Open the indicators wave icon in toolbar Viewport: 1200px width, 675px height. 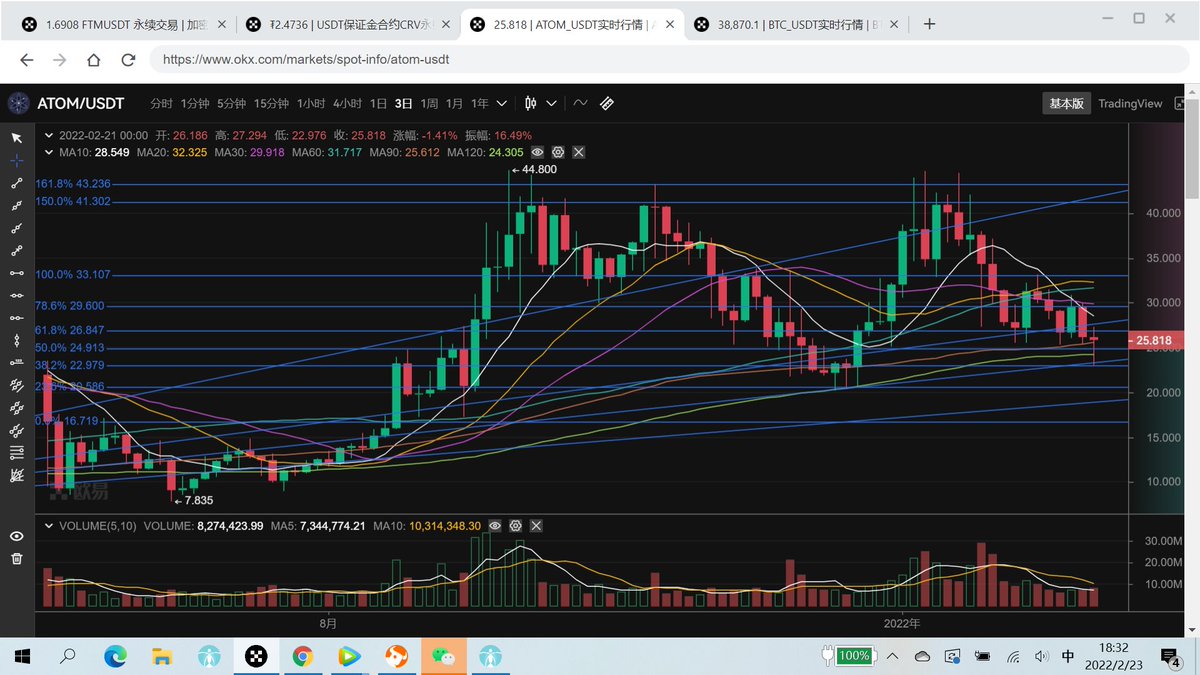580,103
